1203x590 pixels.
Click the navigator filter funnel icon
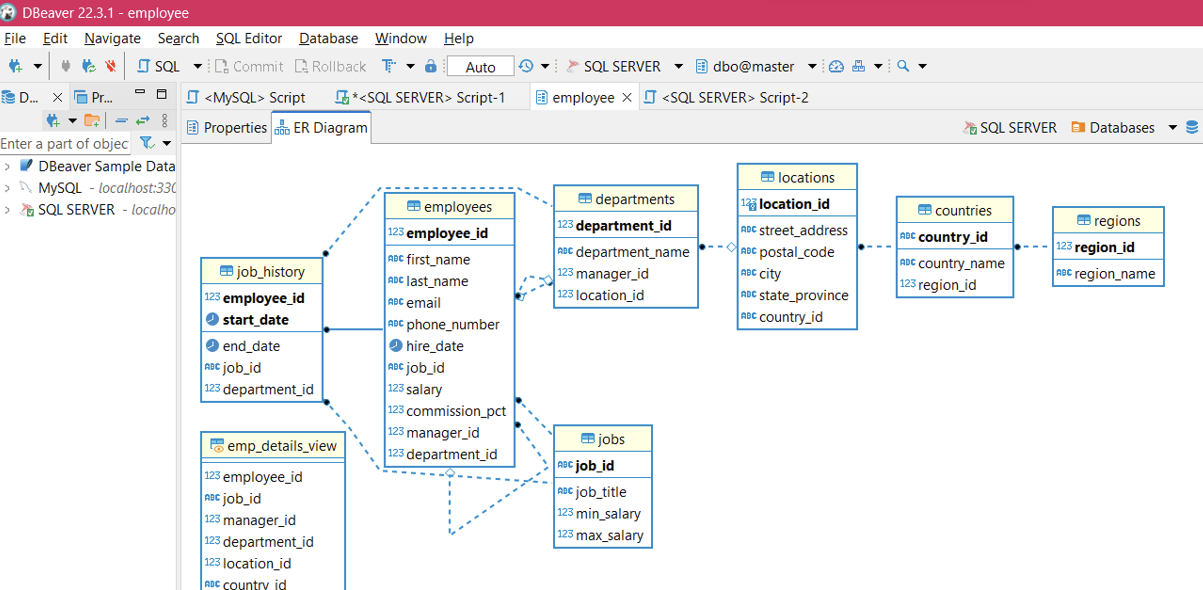[x=147, y=143]
